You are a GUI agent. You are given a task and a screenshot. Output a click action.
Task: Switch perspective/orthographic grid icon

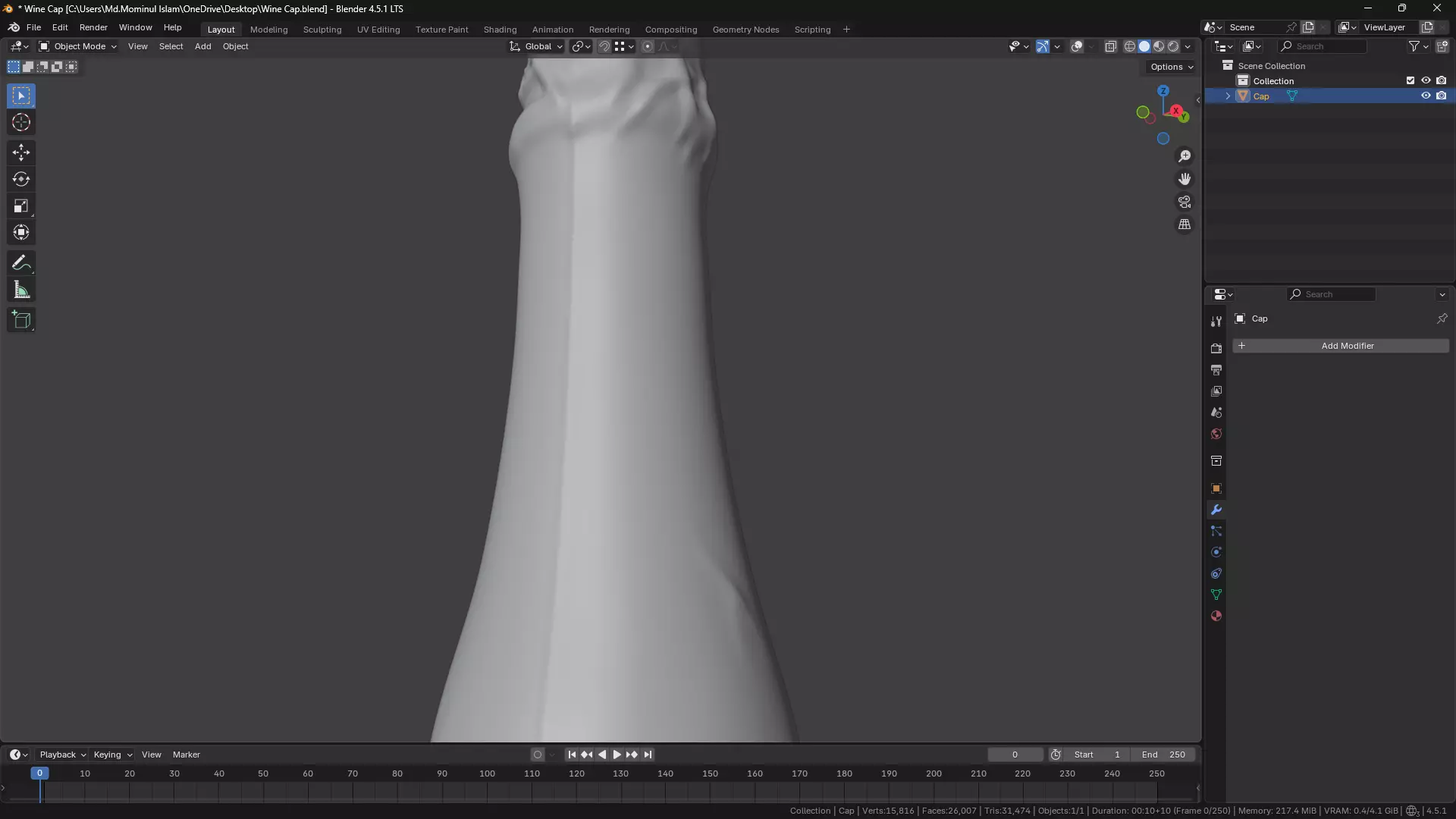1185,224
